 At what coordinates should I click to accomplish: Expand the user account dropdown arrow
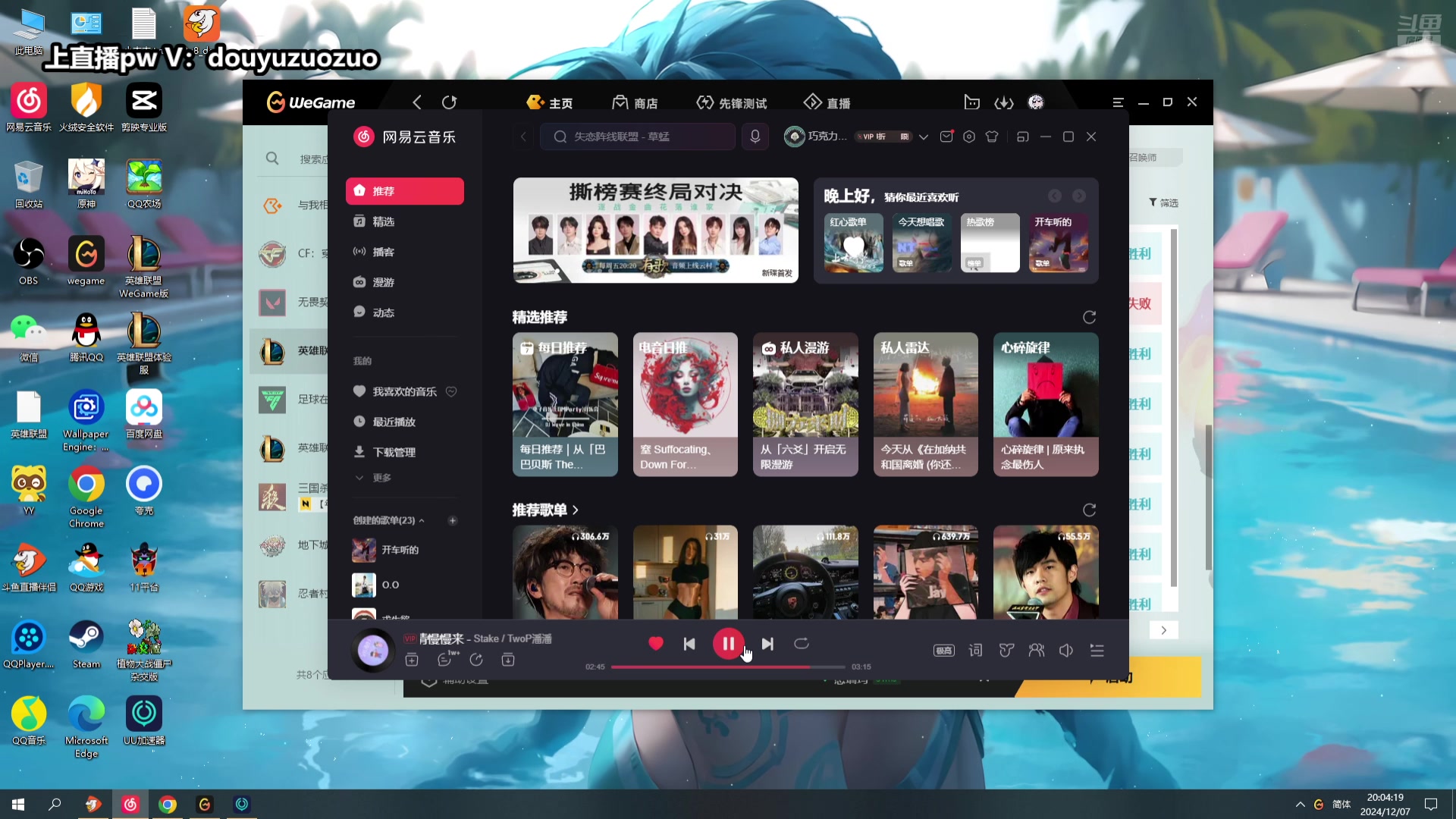[923, 137]
